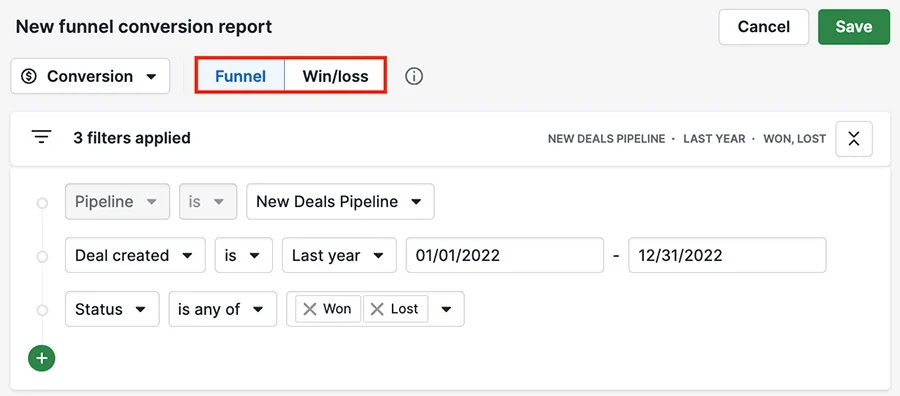Image resolution: width=900 pixels, height=396 pixels.
Task: Select the Funnel view tab
Action: pos(240,76)
